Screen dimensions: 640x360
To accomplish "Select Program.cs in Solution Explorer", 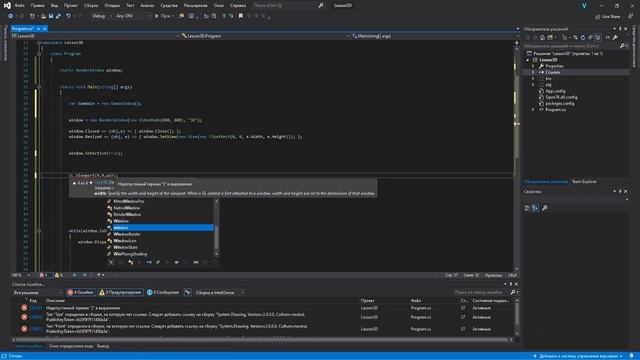I will 556,110.
